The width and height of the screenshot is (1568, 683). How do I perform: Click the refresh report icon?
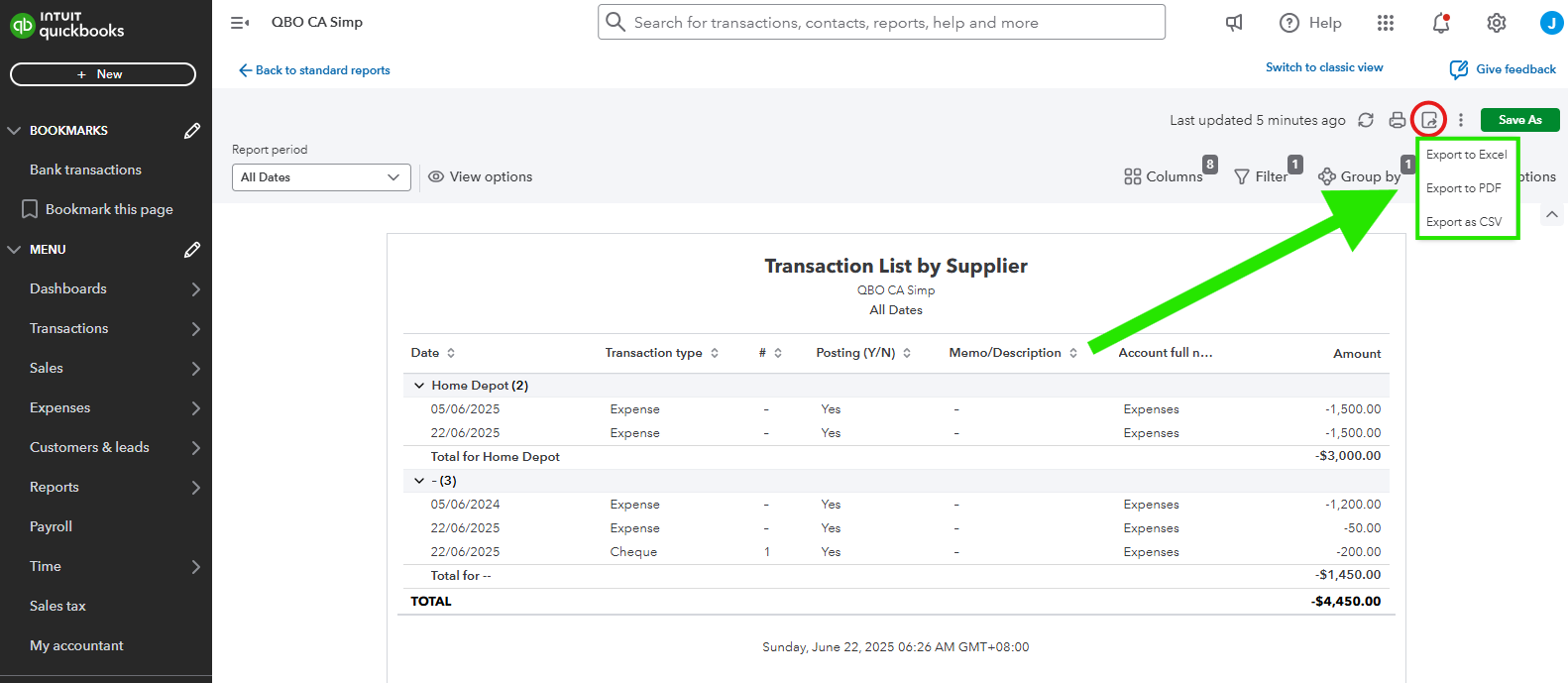coord(1366,120)
